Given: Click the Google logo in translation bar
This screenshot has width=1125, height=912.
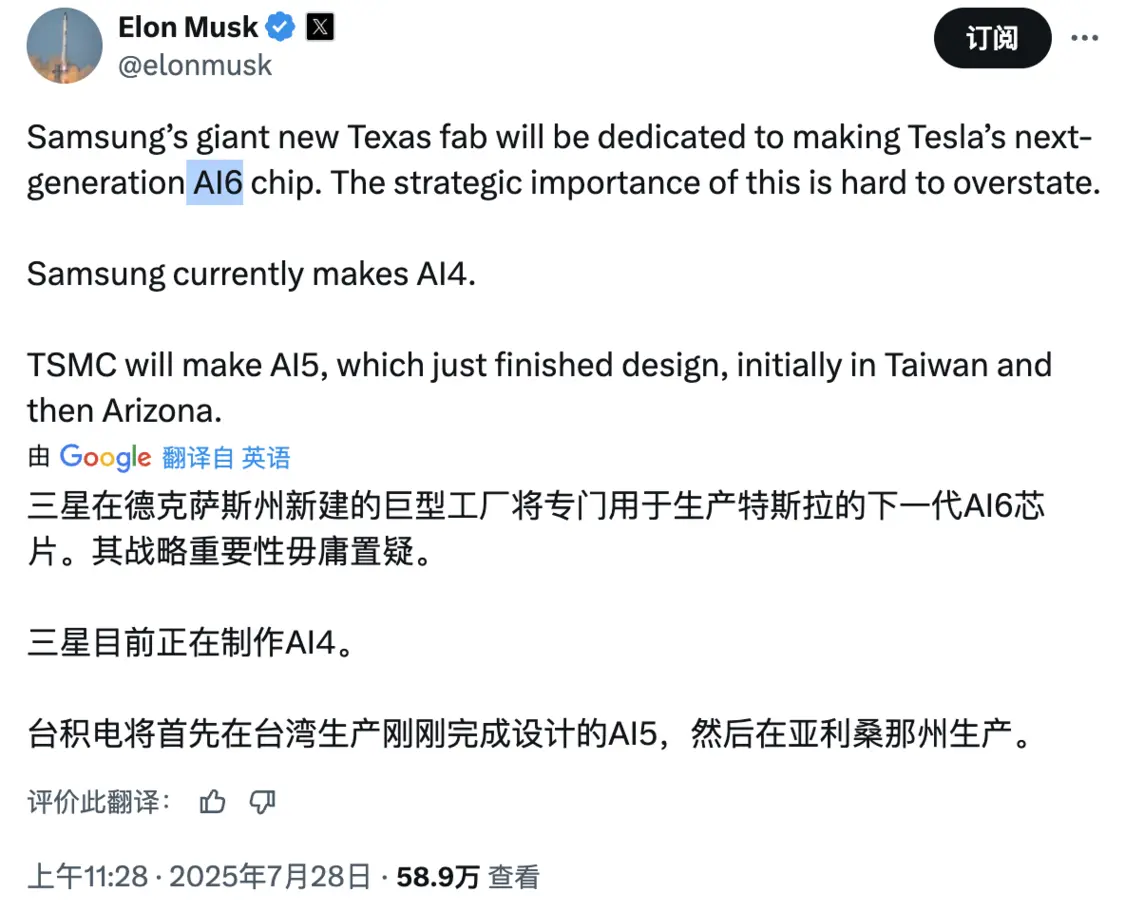Looking at the screenshot, I should pos(104,457).
